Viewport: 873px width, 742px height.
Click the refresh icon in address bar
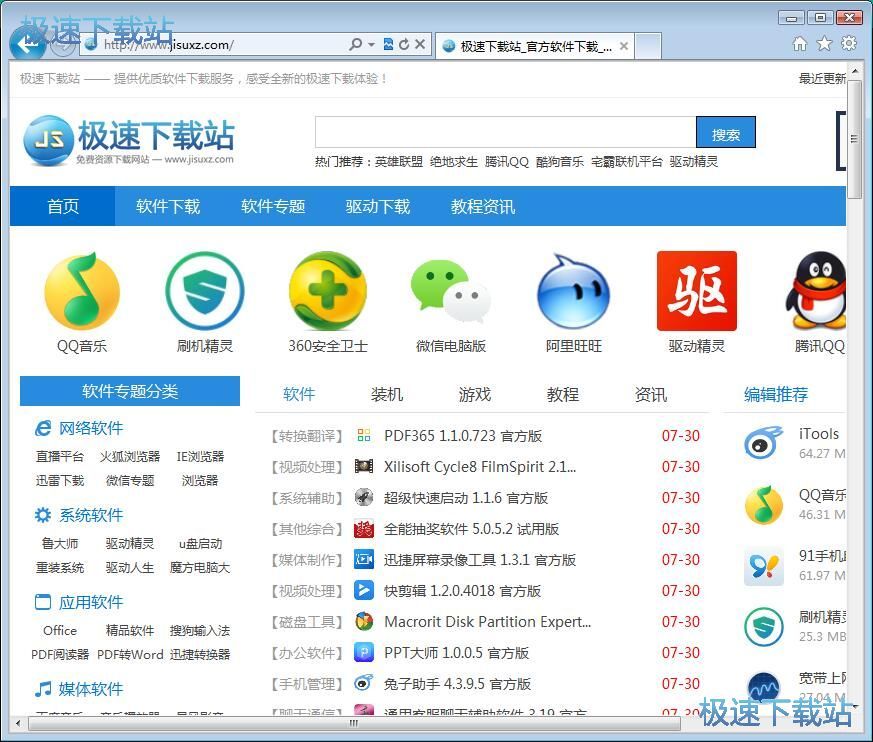[404, 44]
